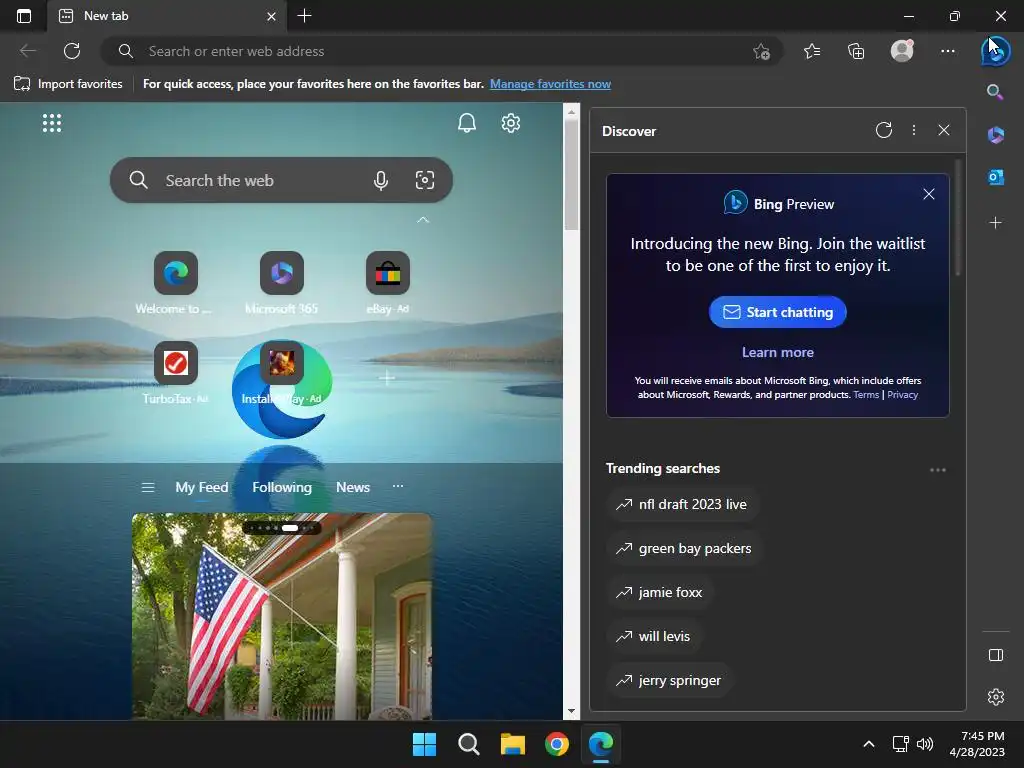The image size is (1024, 768).
Task: Open the Favorites list icon
Action: tap(812, 51)
